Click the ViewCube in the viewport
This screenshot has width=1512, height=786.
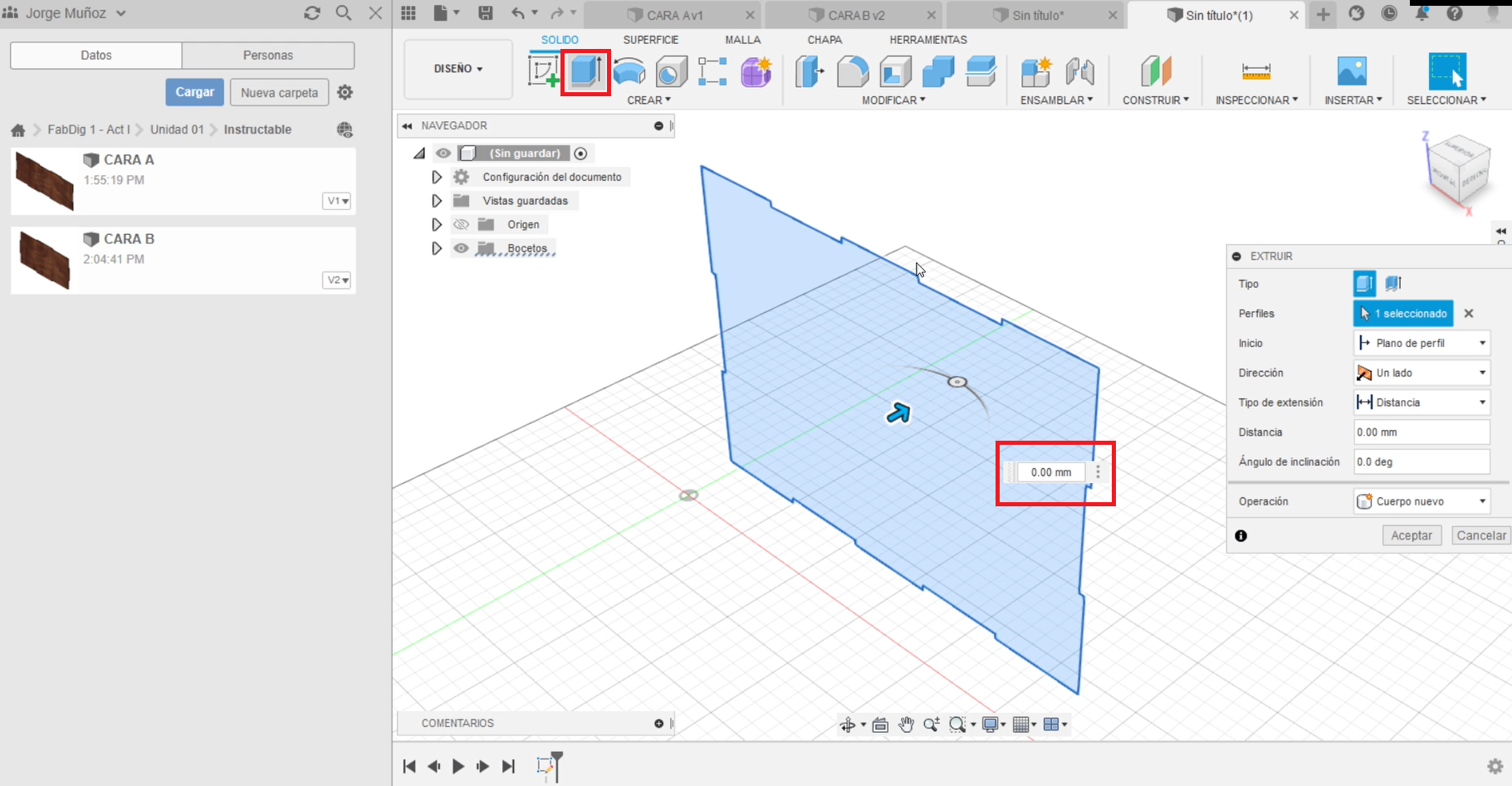point(1459,171)
